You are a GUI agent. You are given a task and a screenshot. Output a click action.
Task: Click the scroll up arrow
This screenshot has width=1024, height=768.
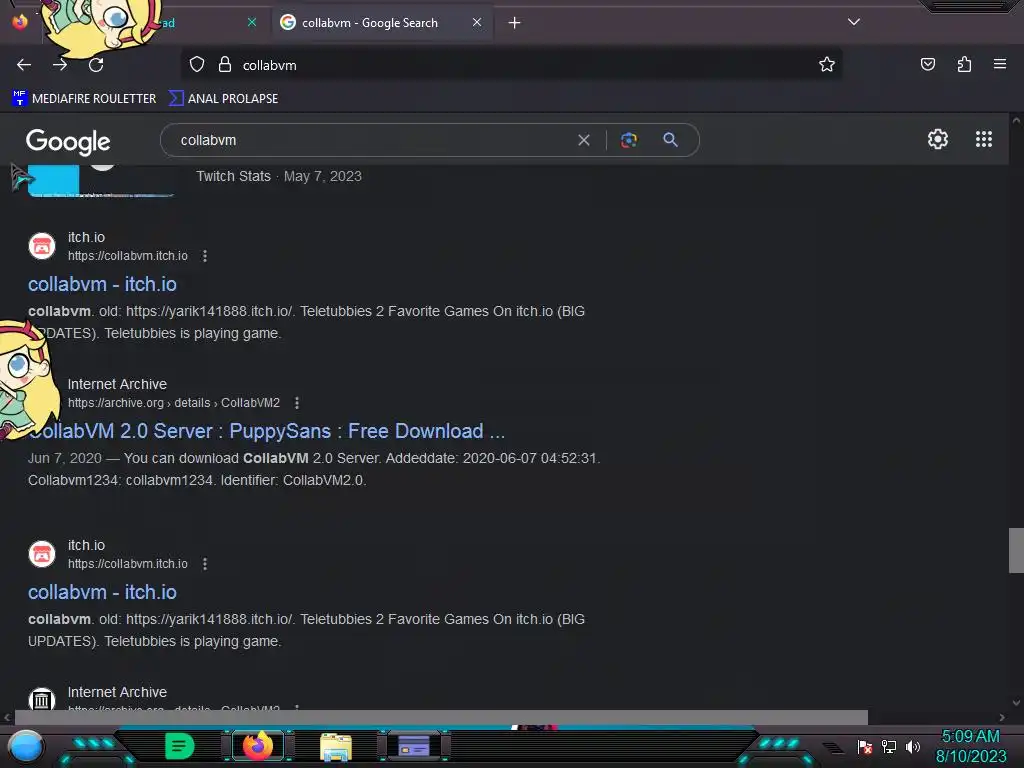pos(1016,120)
